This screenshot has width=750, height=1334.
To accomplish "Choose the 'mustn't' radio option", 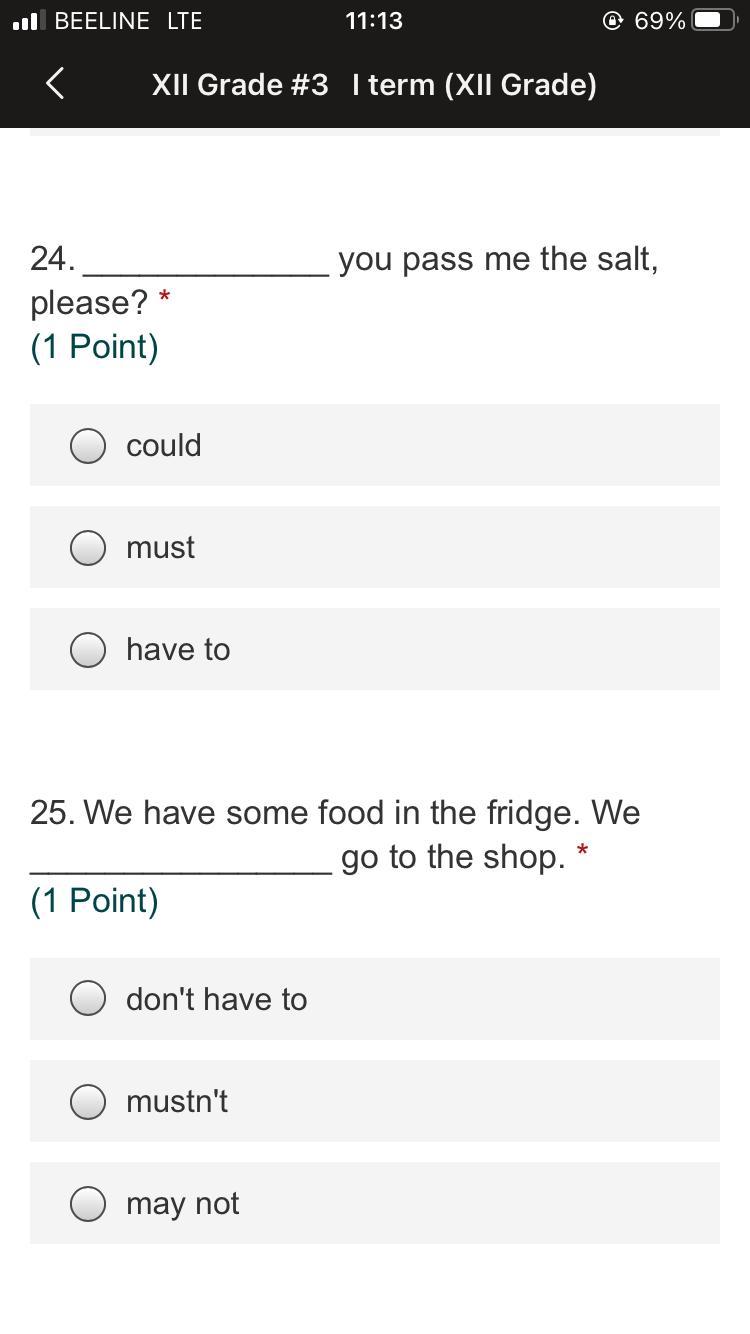I will [x=88, y=1102].
